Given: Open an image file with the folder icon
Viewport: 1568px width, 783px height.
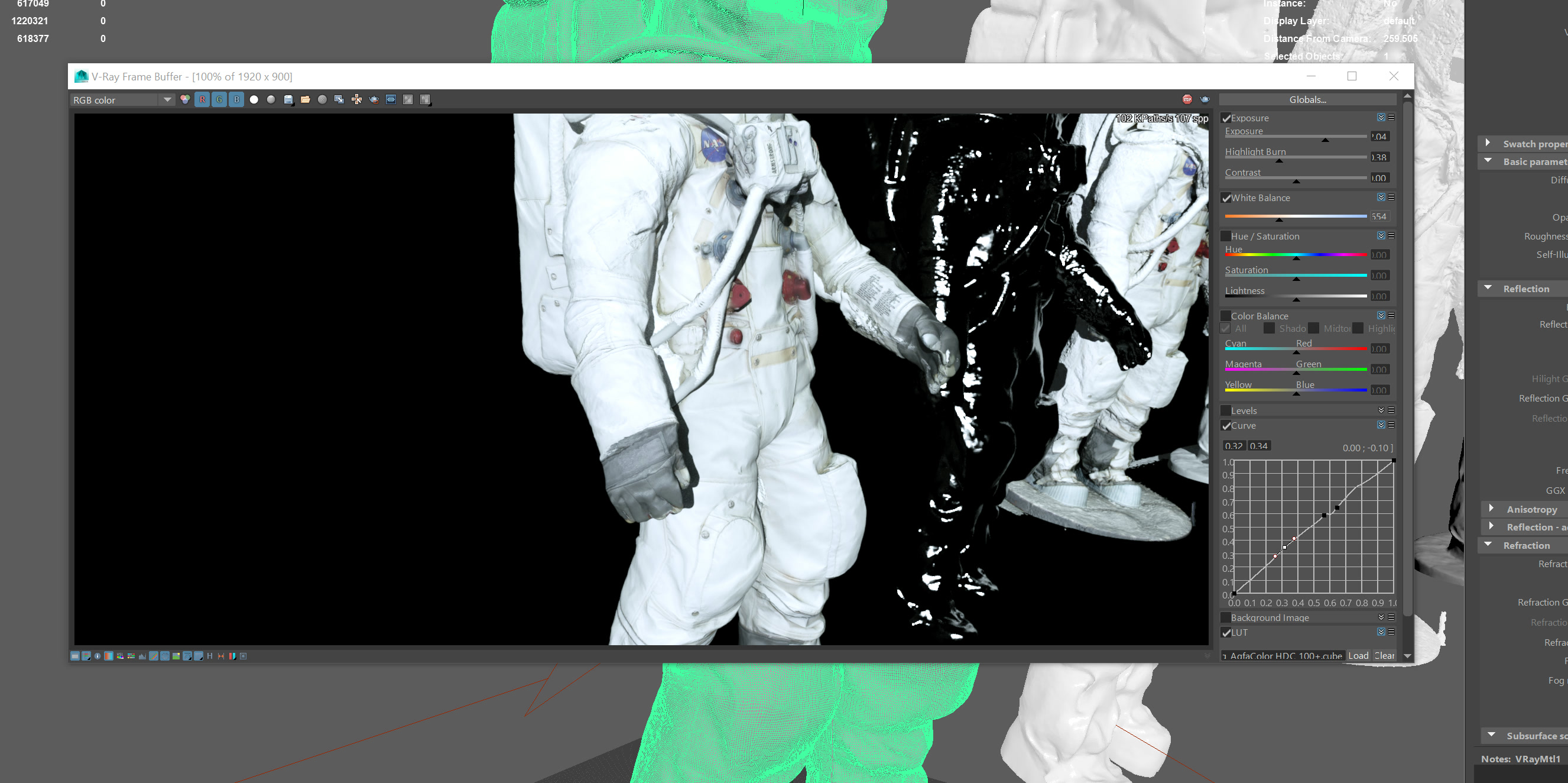Looking at the screenshot, I should (306, 99).
